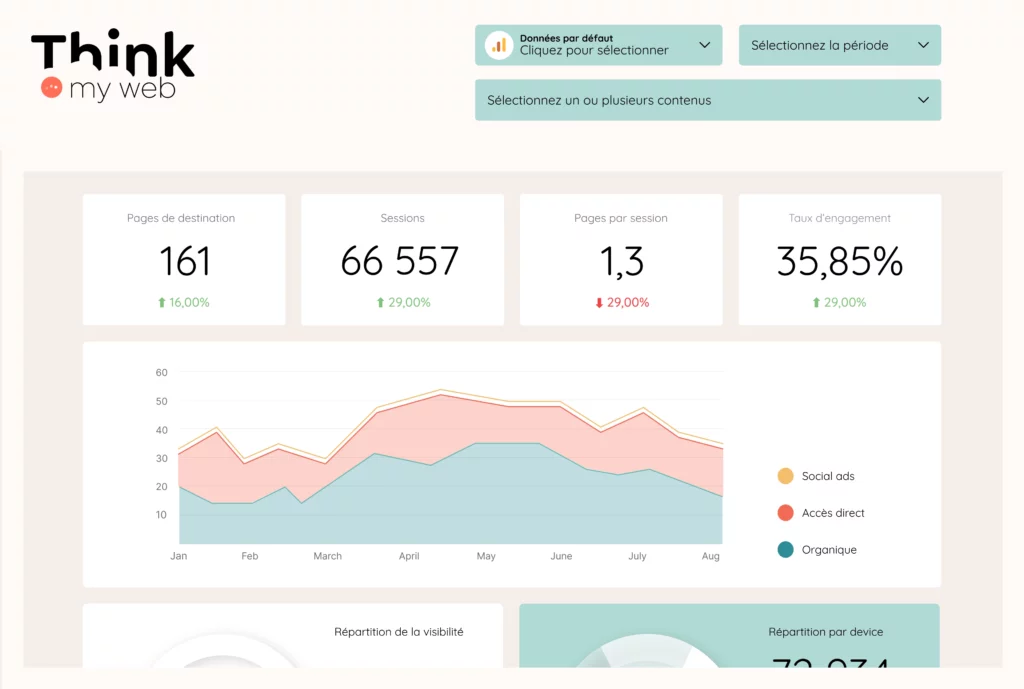Select the Taux d'engagement card
The width and height of the screenshot is (1024, 689).
pyautogui.click(x=839, y=259)
